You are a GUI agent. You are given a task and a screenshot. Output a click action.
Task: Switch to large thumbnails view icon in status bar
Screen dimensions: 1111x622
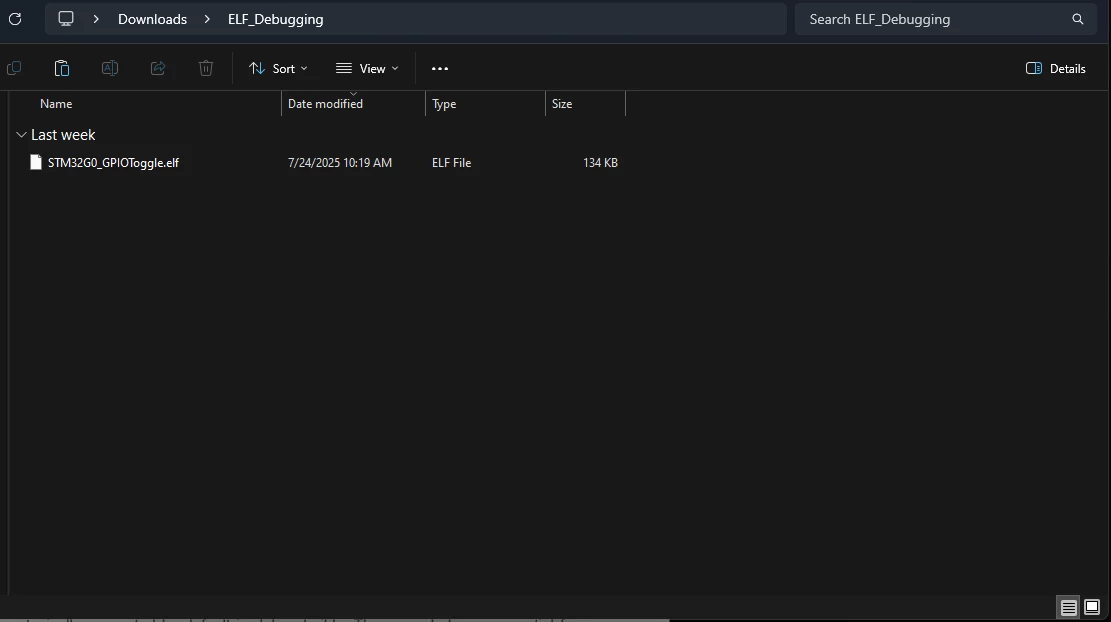pyautogui.click(x=1092, y=607)
